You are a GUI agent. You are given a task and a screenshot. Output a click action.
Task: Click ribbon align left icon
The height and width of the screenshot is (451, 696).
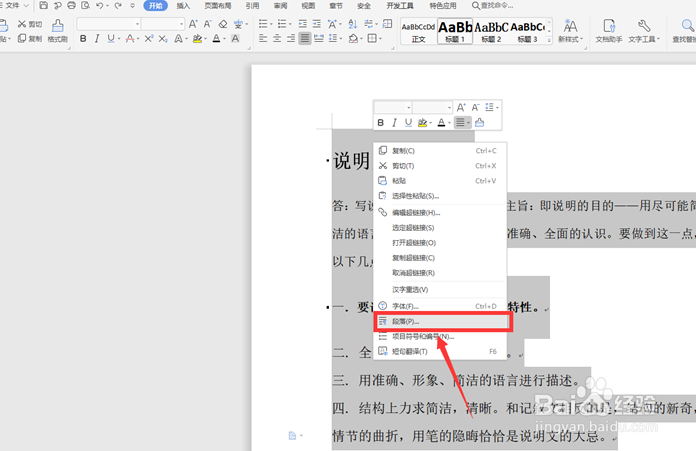coord(263,39)
